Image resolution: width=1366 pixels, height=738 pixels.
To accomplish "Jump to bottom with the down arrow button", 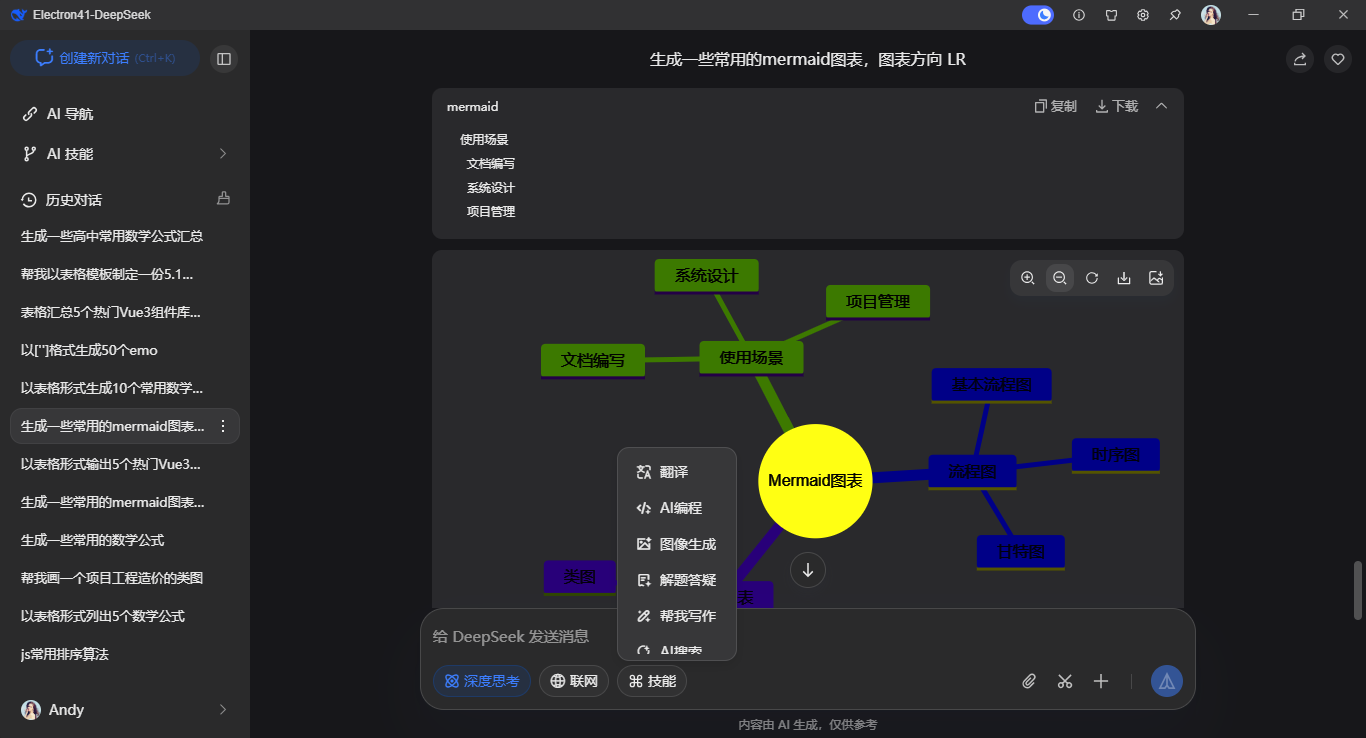I will pyautogui.click(x=808, y=570).
